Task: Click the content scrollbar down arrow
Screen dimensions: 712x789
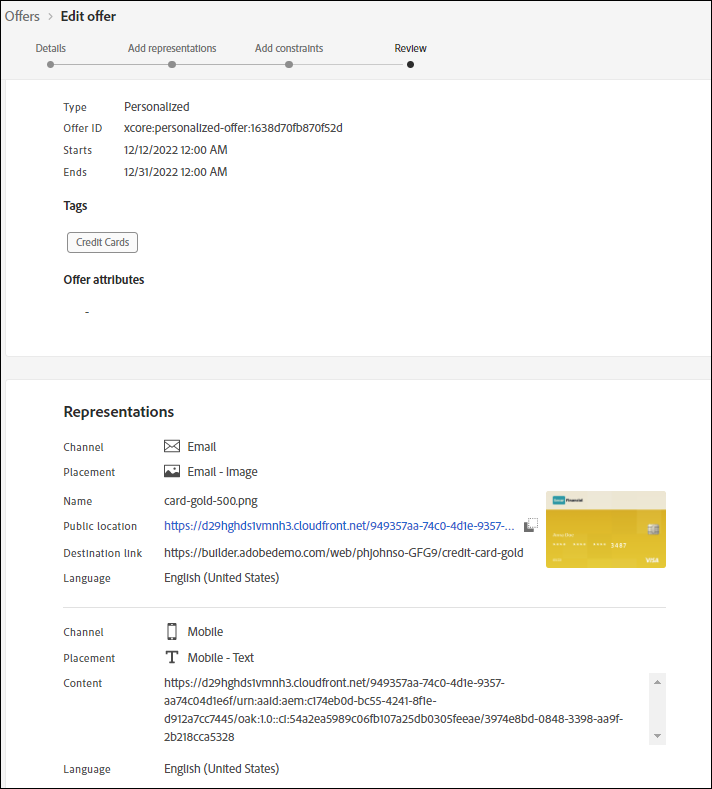Action: coord(657,736)
